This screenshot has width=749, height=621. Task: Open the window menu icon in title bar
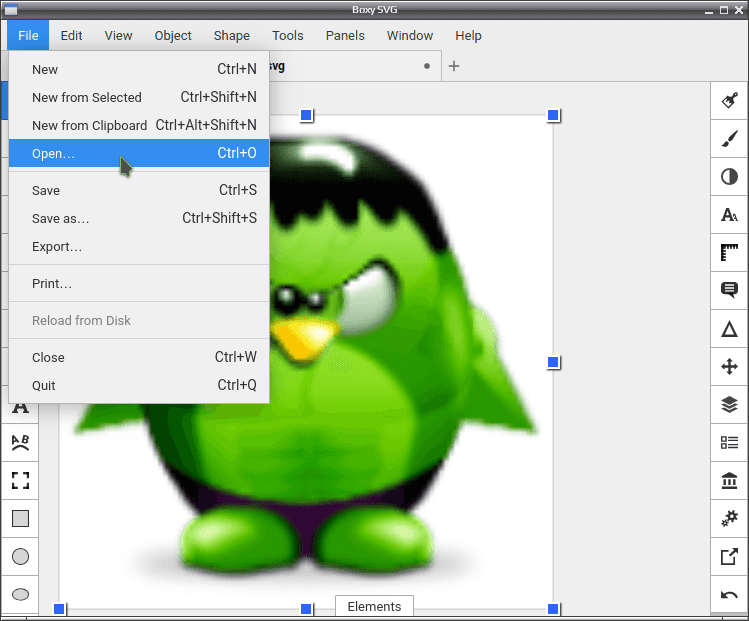point(11,10)
